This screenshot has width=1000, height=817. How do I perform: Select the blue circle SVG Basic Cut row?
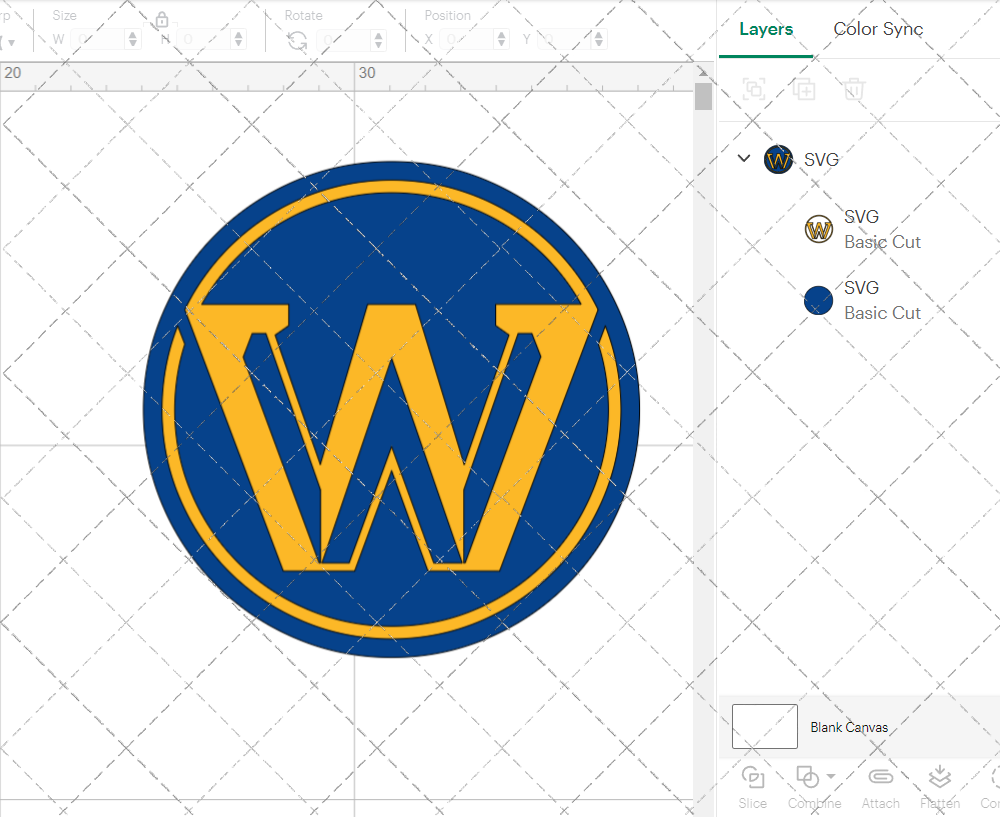[862, 300]
